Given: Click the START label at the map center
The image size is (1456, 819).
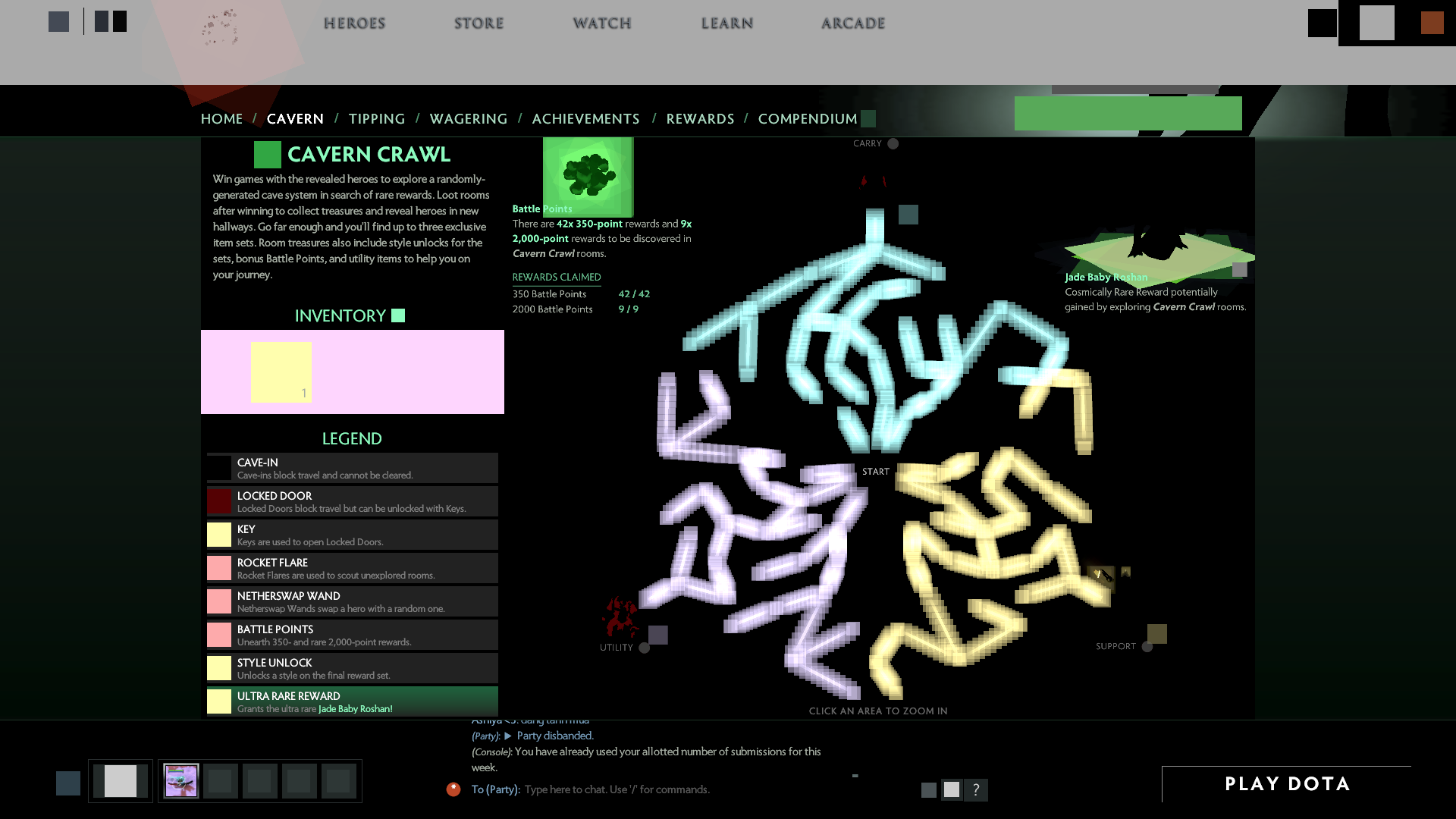Looking at the screenshot, I should click(875, 472).
